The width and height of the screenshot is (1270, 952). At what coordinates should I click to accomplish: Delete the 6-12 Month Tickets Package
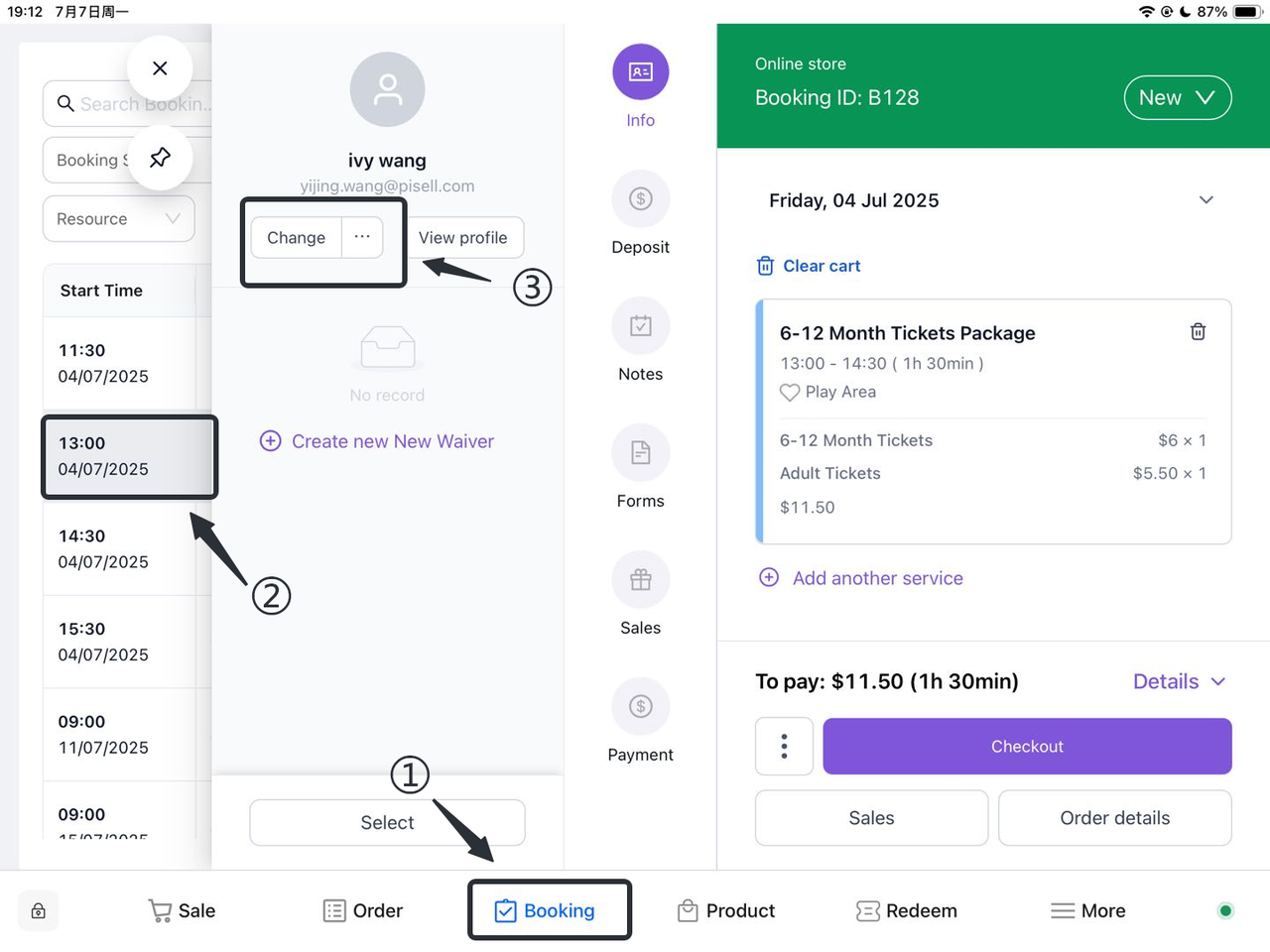[1198, 332]
